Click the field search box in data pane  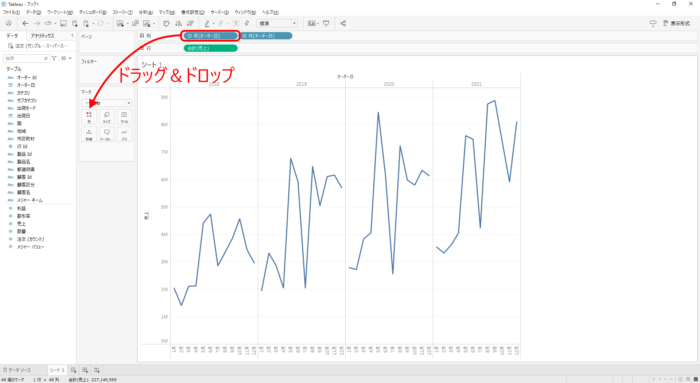[x=26, y=58]
